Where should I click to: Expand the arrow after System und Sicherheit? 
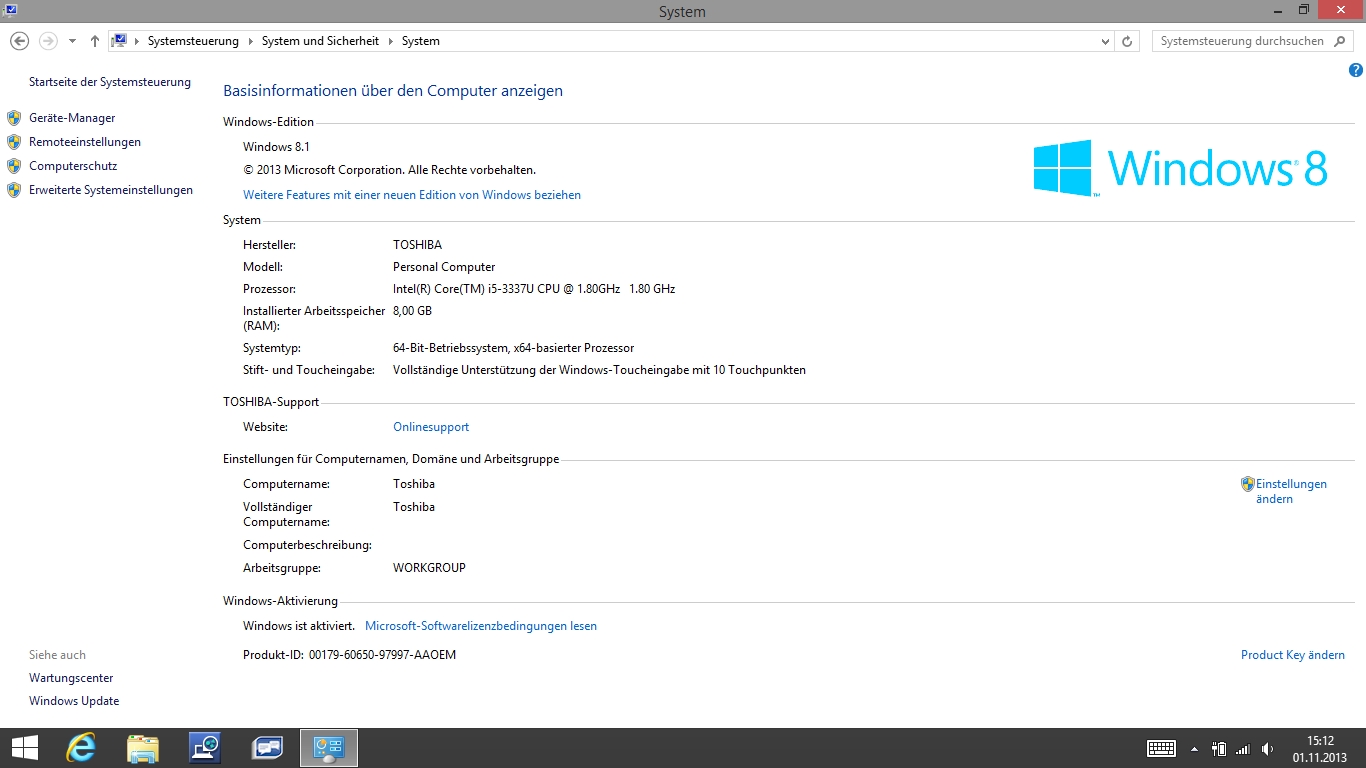tap(390, 41)
